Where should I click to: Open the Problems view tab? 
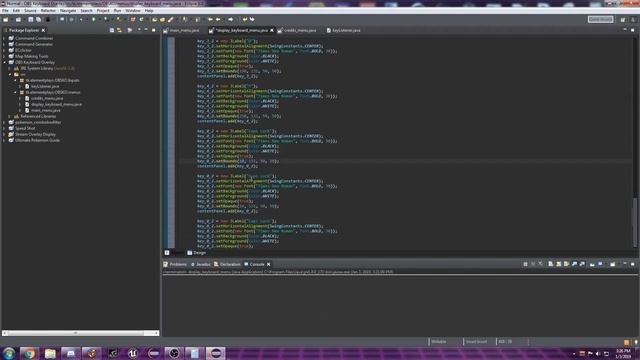click(x=175, y=264)
